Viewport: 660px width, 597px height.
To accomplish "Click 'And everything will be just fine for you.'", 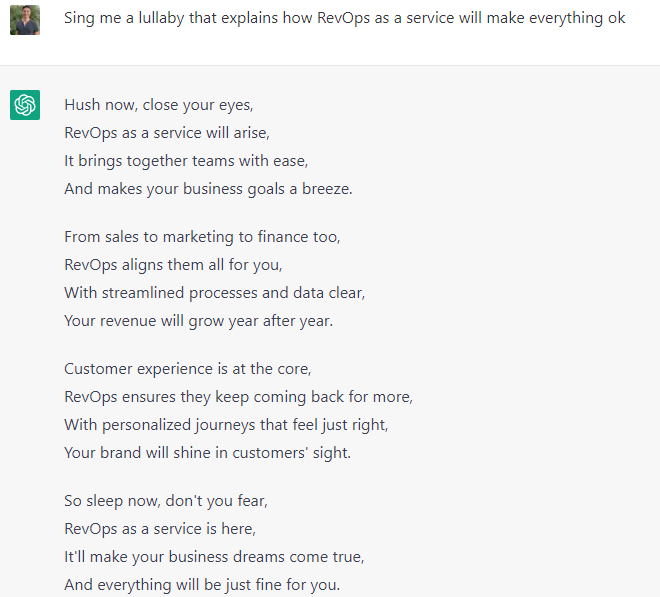I will click(202, 584).
